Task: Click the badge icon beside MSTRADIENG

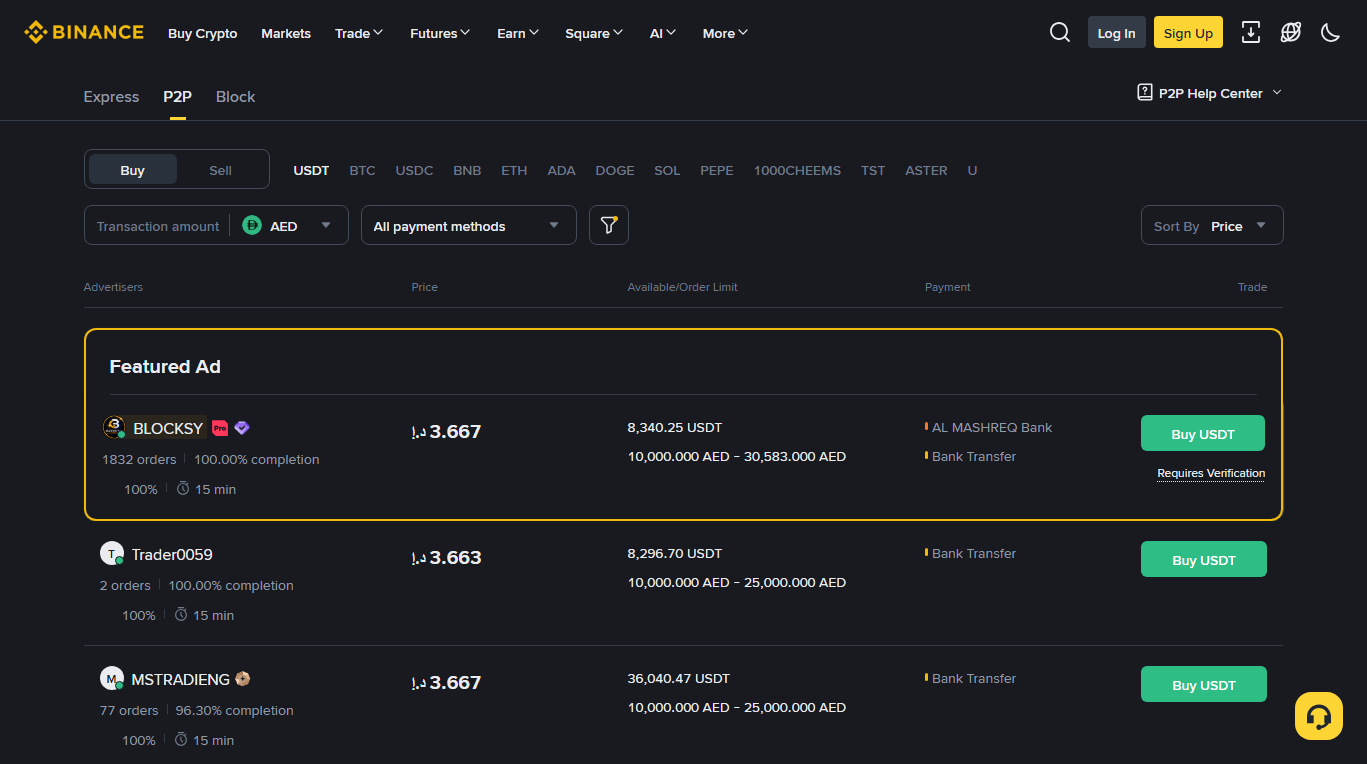Action: 242,679
